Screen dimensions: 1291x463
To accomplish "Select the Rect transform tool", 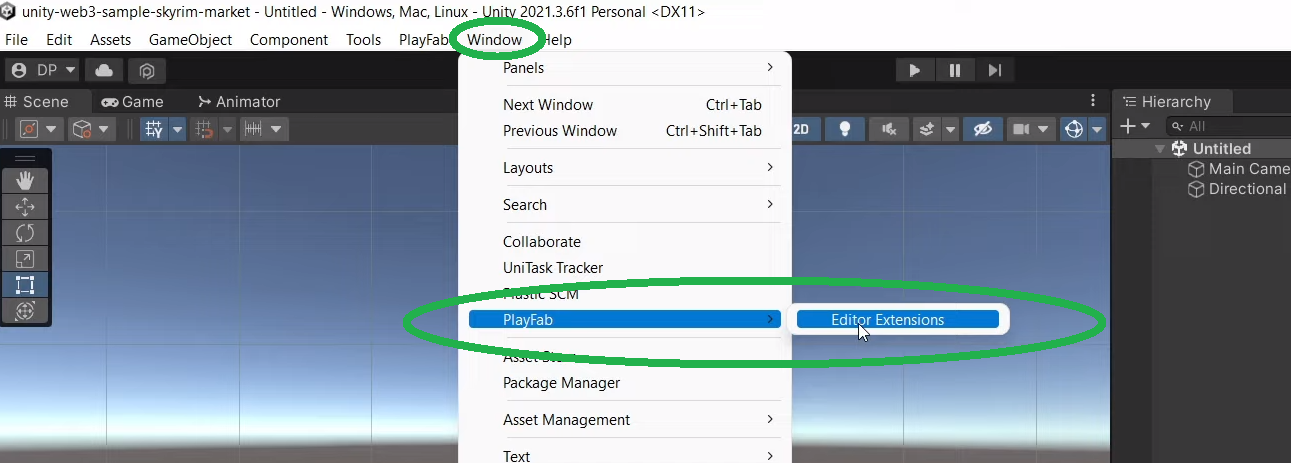I will 25,285.
